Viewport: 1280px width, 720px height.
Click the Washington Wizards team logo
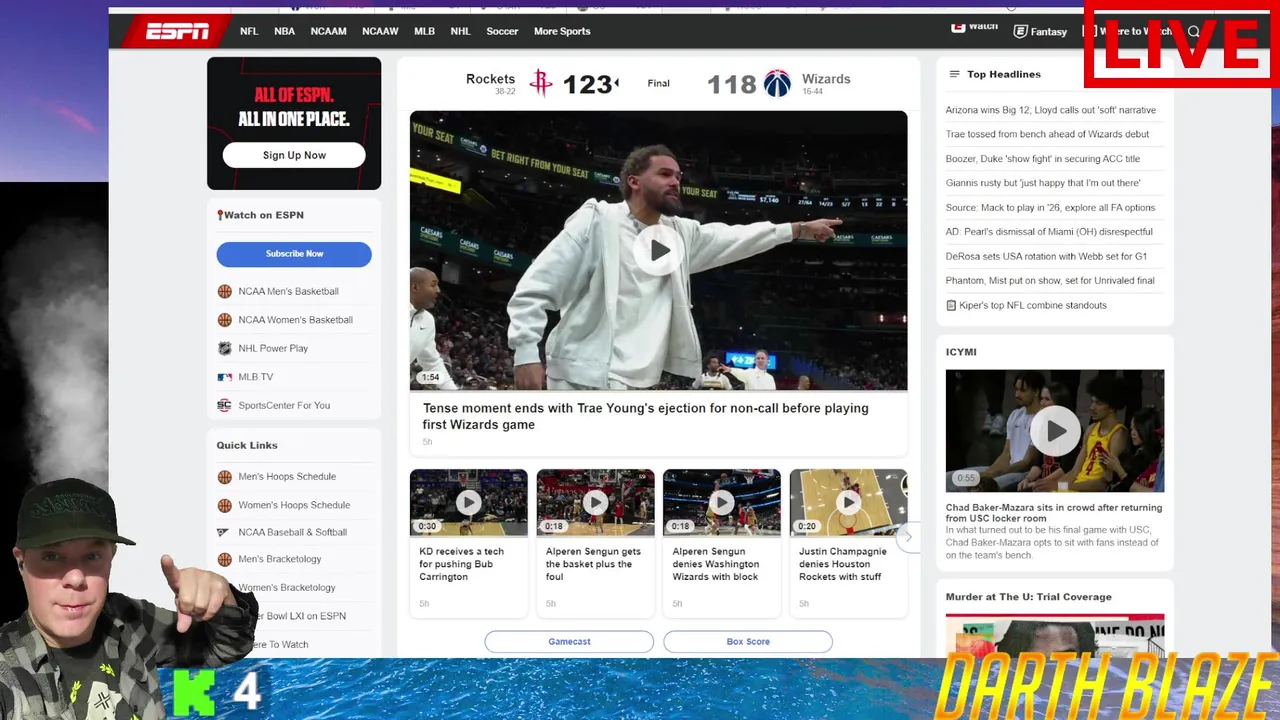tap(777, 83)
